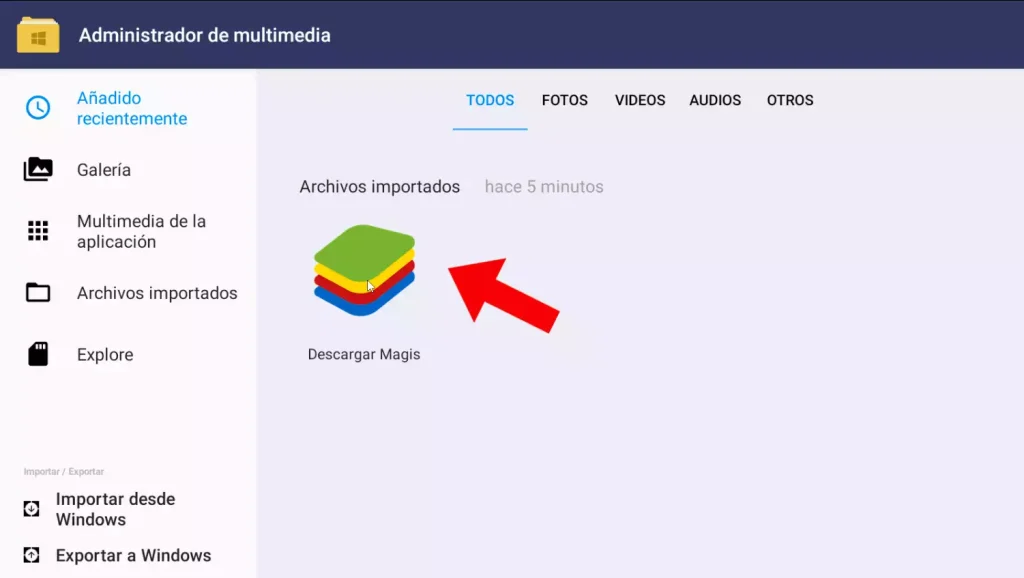Screen dimensions: 1024x578
Task: Switch to the TODOS tab
Action: click(x=490, y=101)
